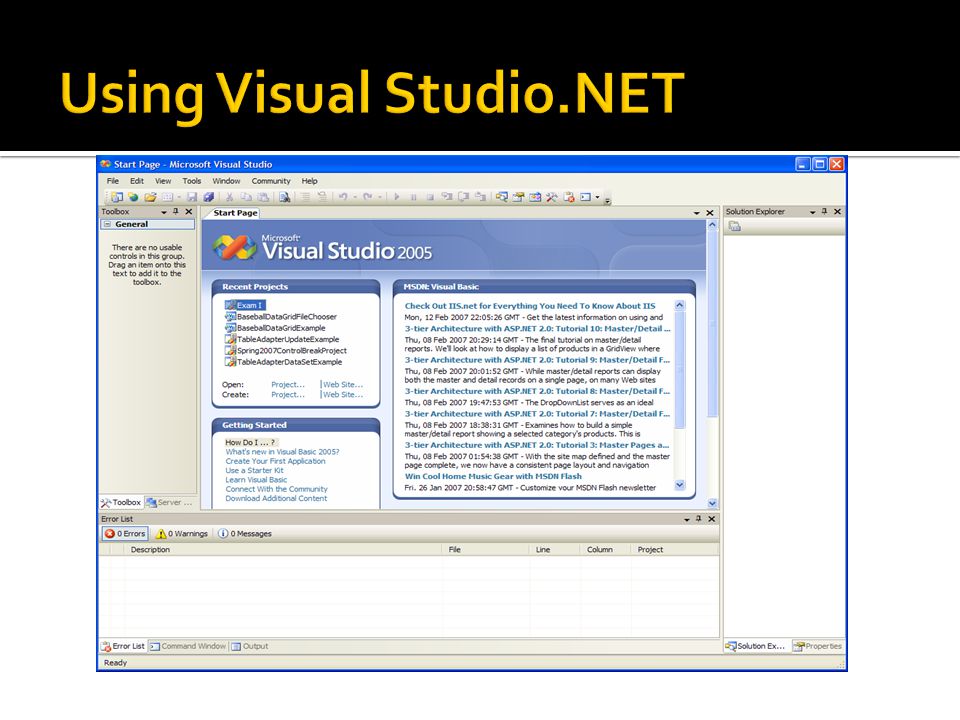Open the Add New Item dropdown arrow
This screenshot has width=960, height=720.
(179, 197)
